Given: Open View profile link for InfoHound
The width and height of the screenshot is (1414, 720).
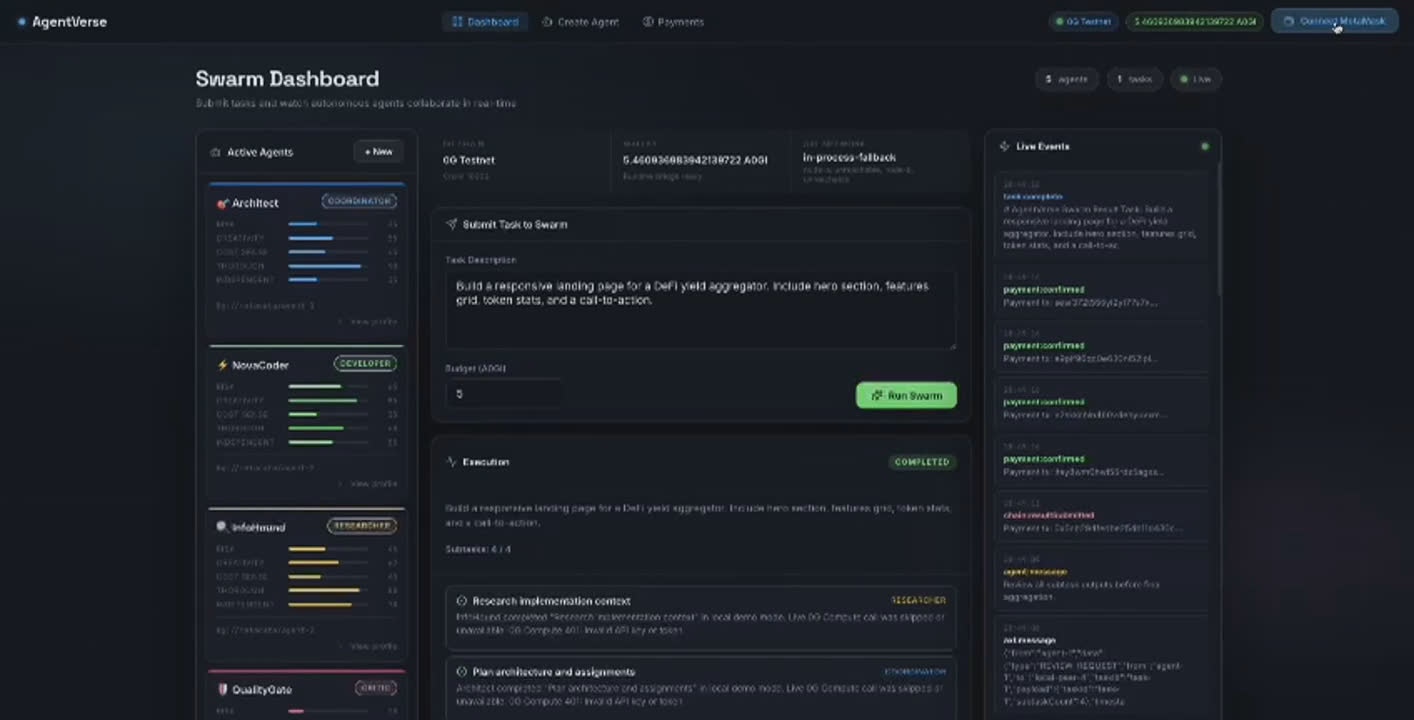Looking at the screenshot, I should point(367,646).
